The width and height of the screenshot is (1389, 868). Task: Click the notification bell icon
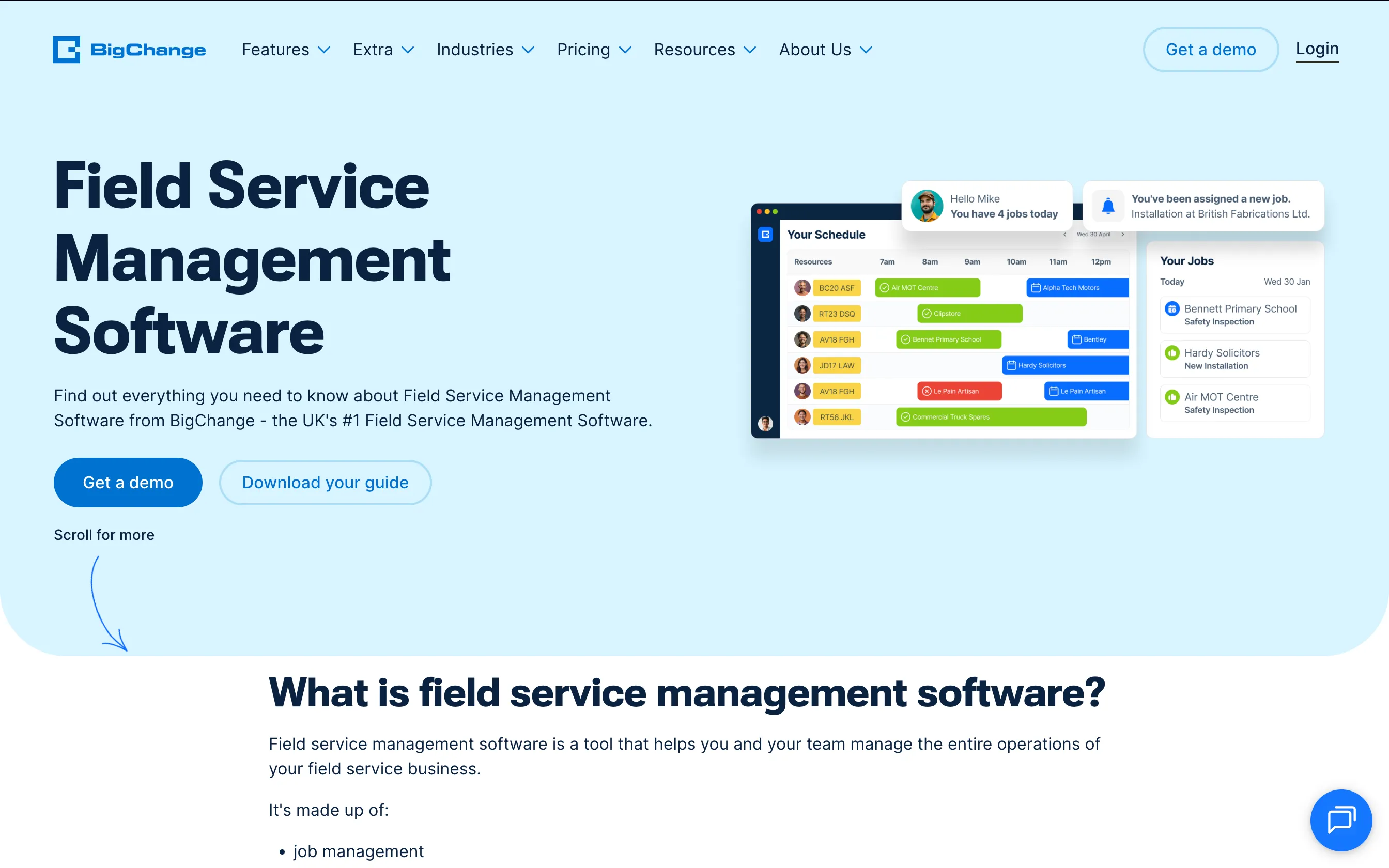click(1108, 206)
